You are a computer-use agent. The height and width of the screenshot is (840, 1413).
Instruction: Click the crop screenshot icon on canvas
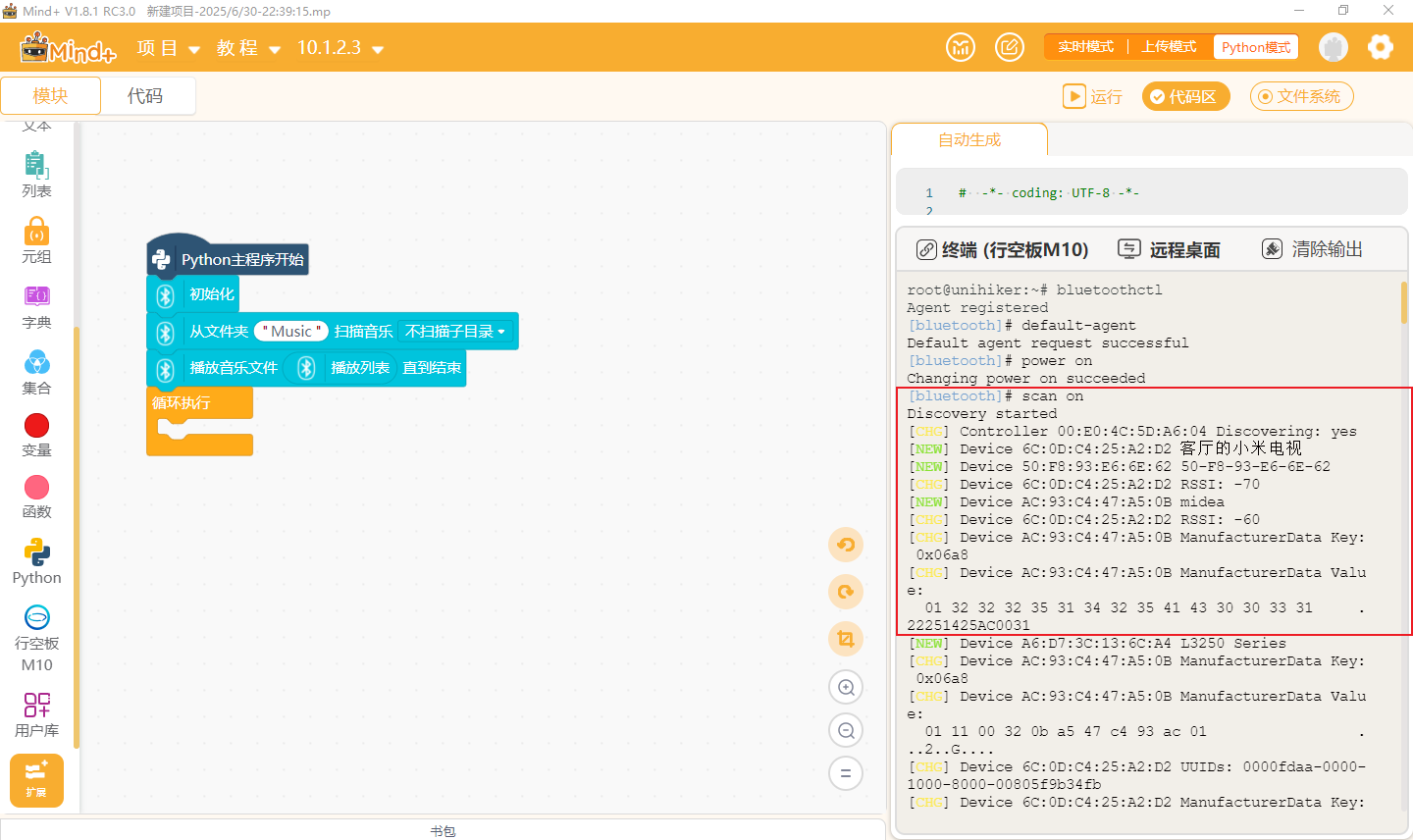pos(845,639)
